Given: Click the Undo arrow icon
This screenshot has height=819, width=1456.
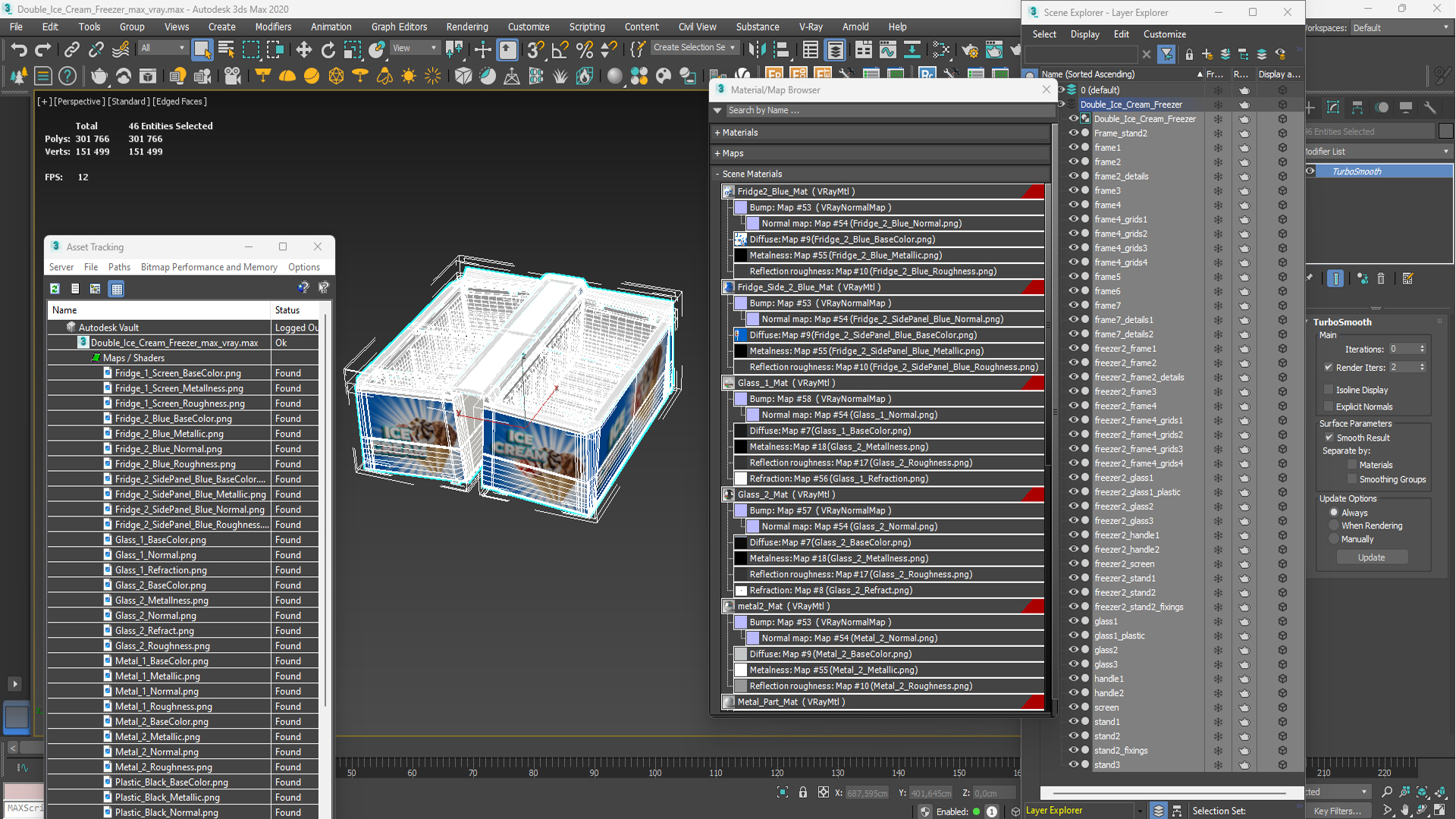Looking at the screenshot, I should (18, 50).
